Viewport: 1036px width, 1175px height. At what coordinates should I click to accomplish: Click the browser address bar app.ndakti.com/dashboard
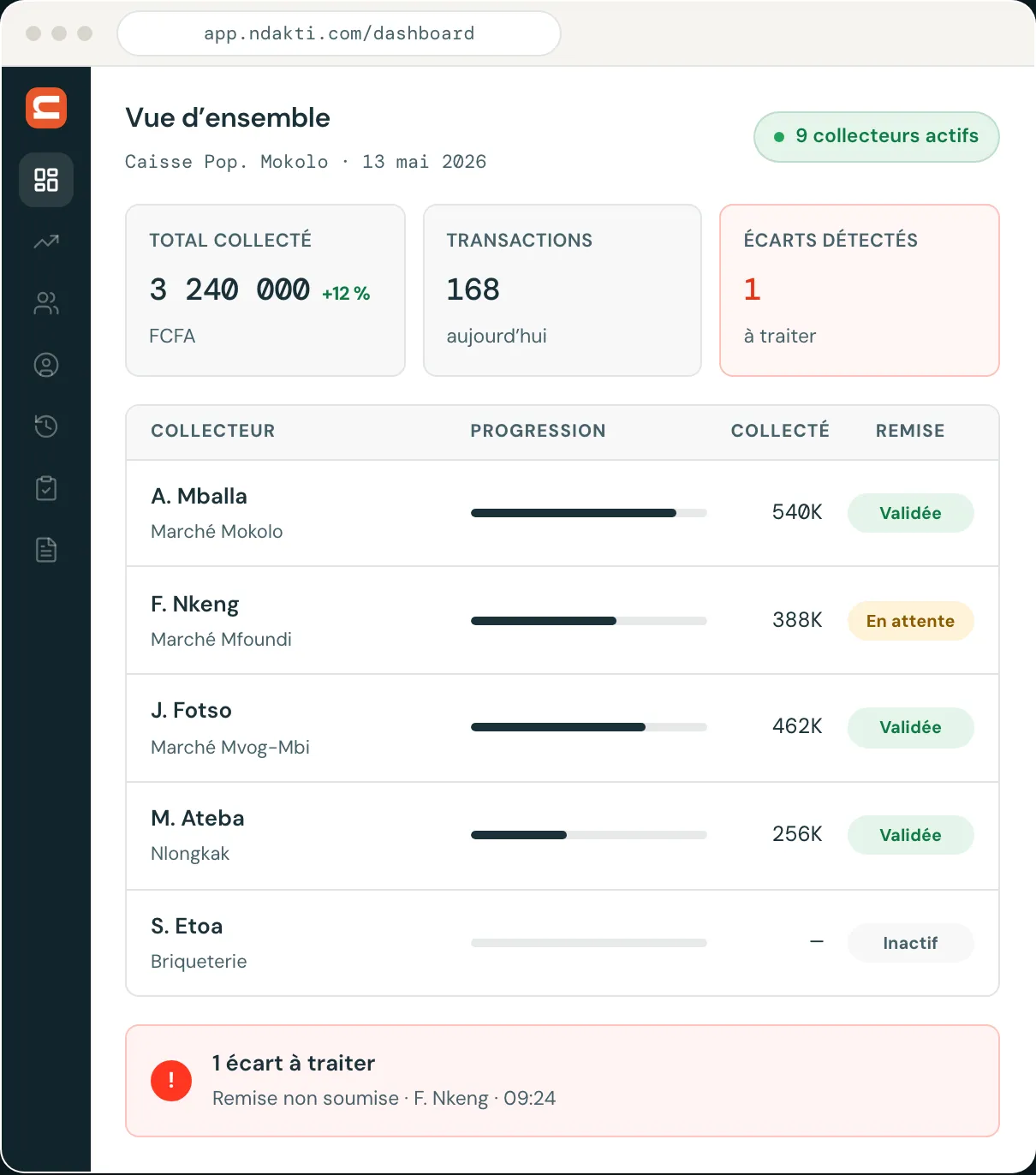pyautogui.click(x=339, y=33)
